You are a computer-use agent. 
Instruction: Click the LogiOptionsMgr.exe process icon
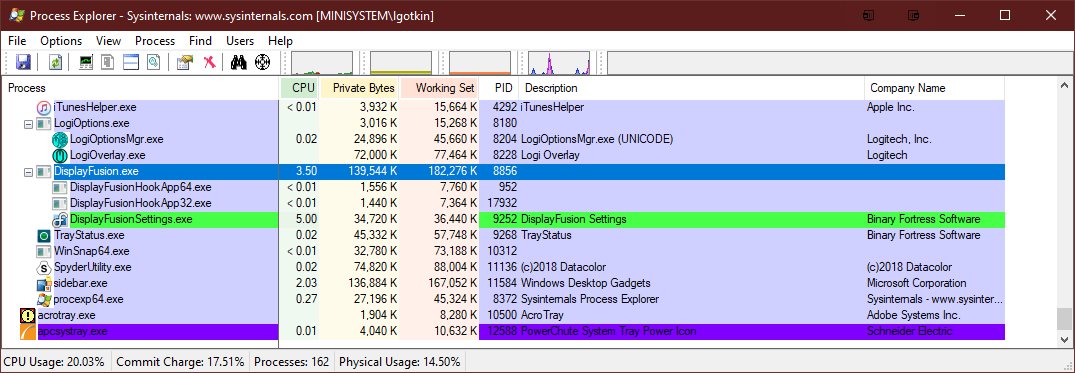tap(60, 139)
